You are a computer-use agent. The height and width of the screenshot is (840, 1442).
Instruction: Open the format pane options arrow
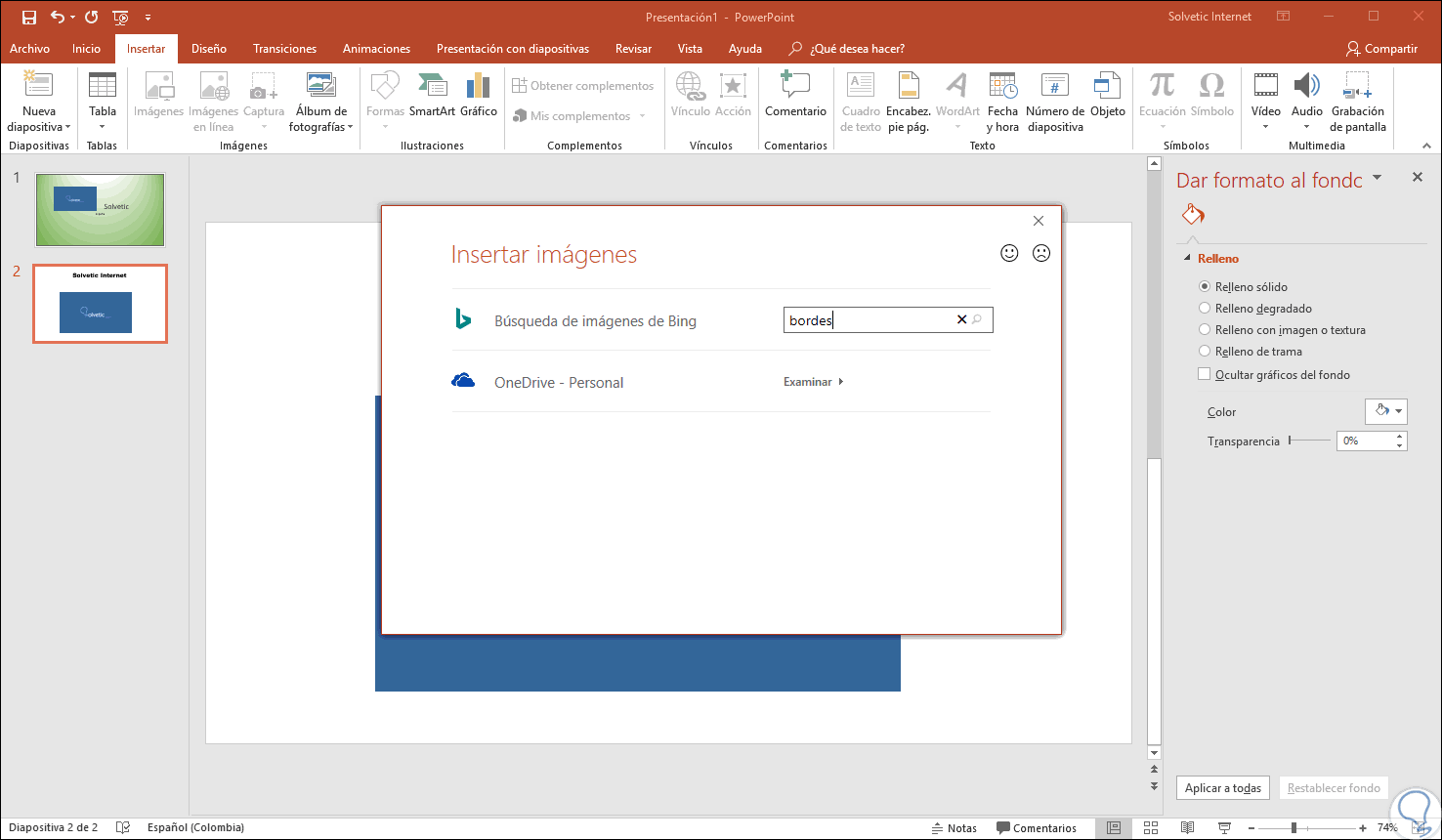tap(1378, 178)
